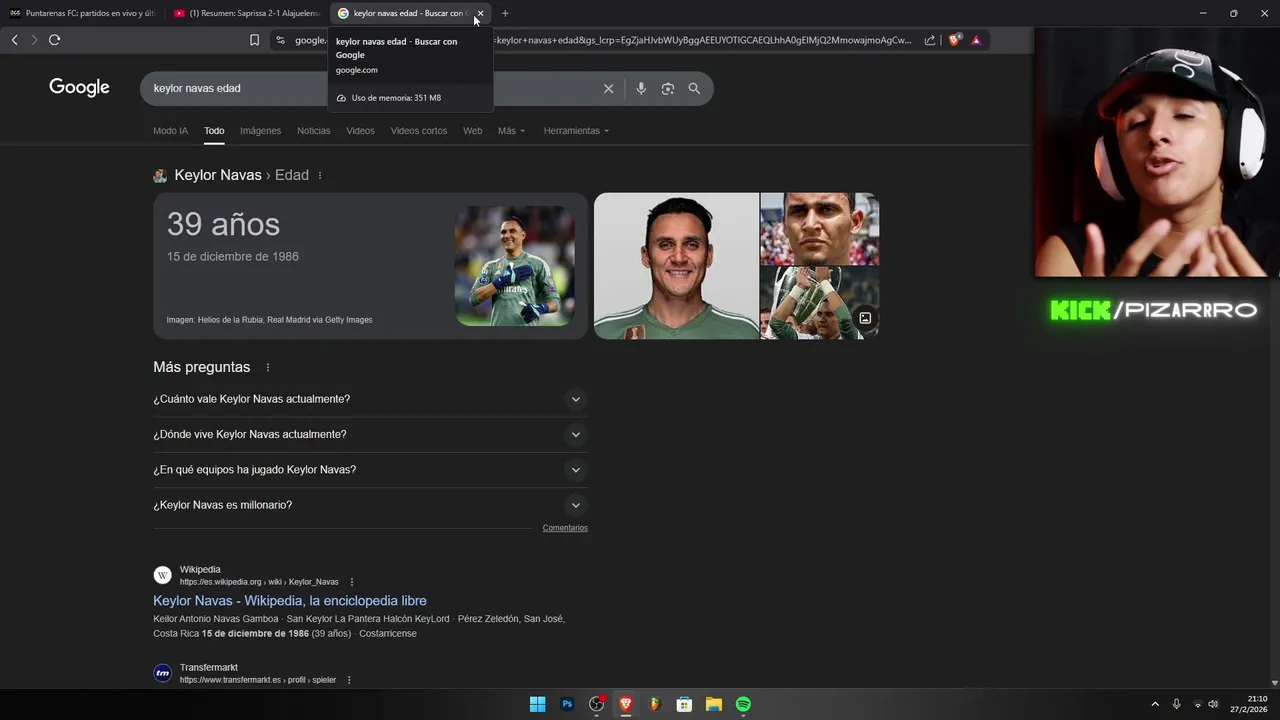Go forward with the browser forward arrow

pyautogui.click(x=34, y=40)
